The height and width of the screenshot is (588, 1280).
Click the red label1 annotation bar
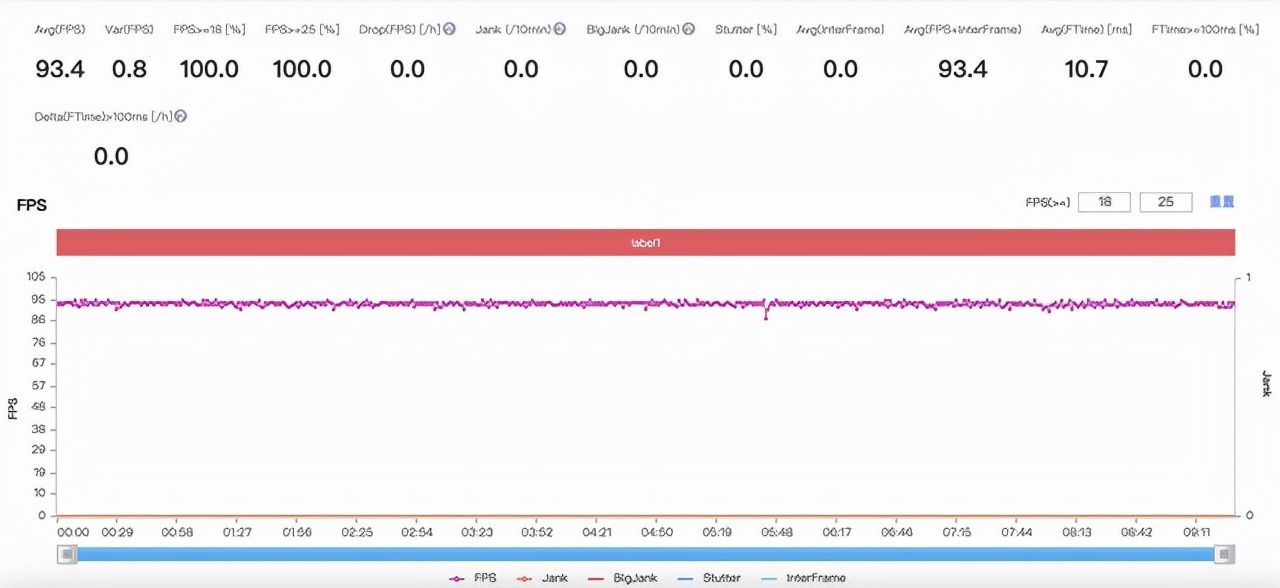[648, 242]
